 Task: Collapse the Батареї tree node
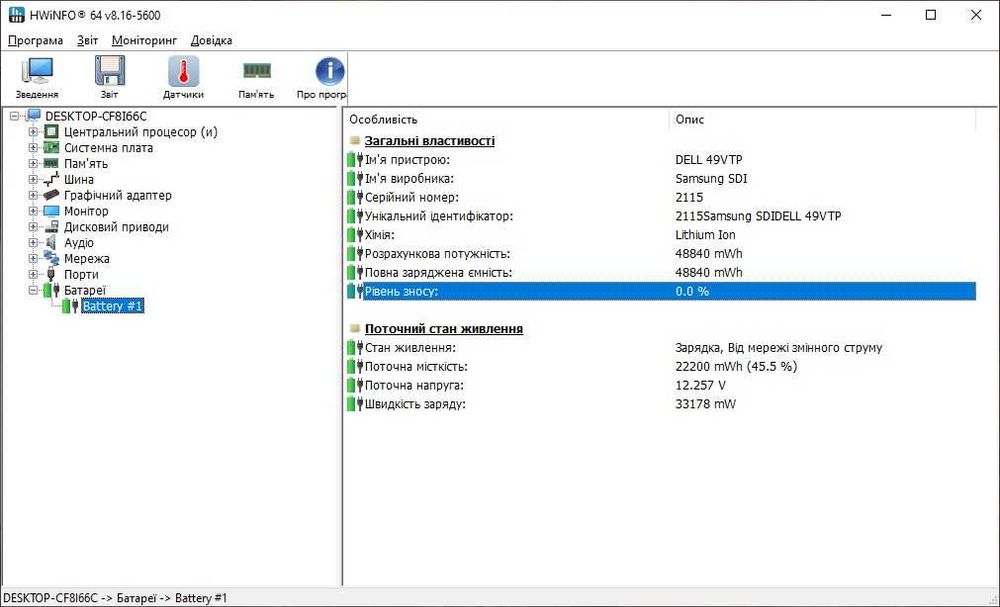[x=33, y=291]
